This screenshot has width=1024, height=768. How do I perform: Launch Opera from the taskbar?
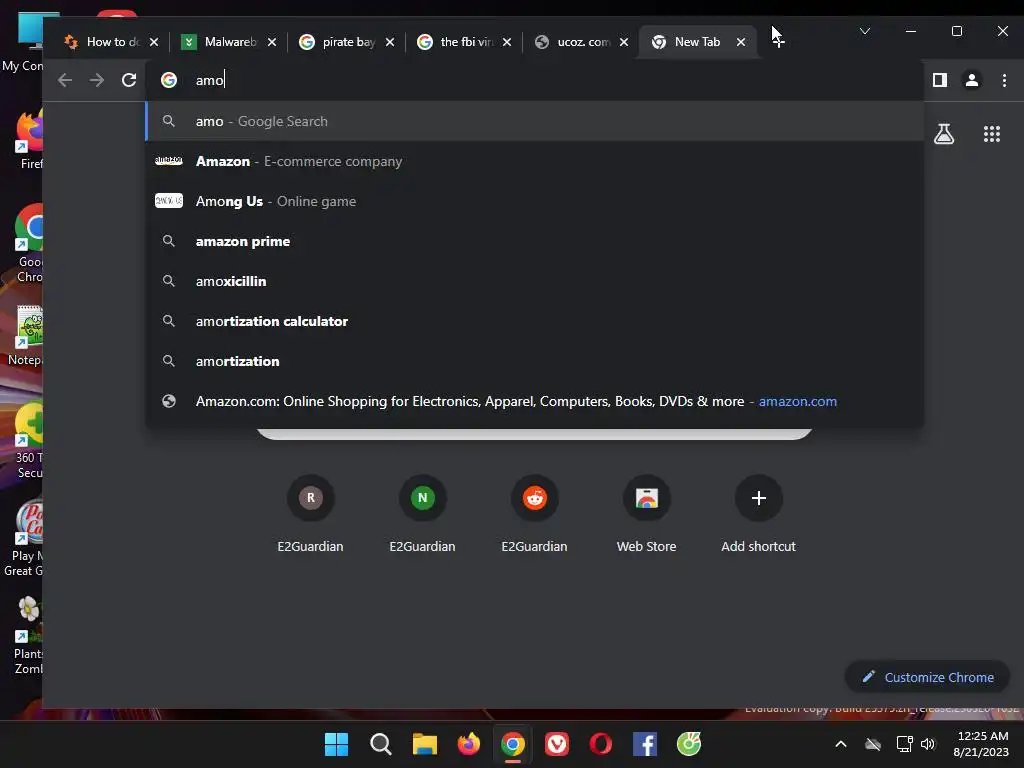[601, 744]
